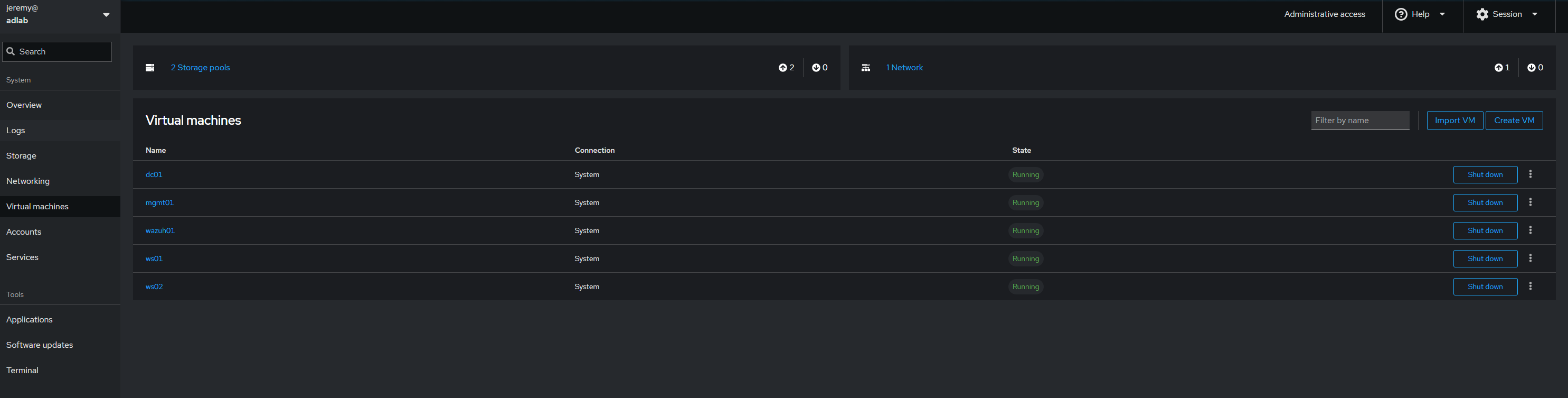Click the Import VM button

tap(1455, 120)
